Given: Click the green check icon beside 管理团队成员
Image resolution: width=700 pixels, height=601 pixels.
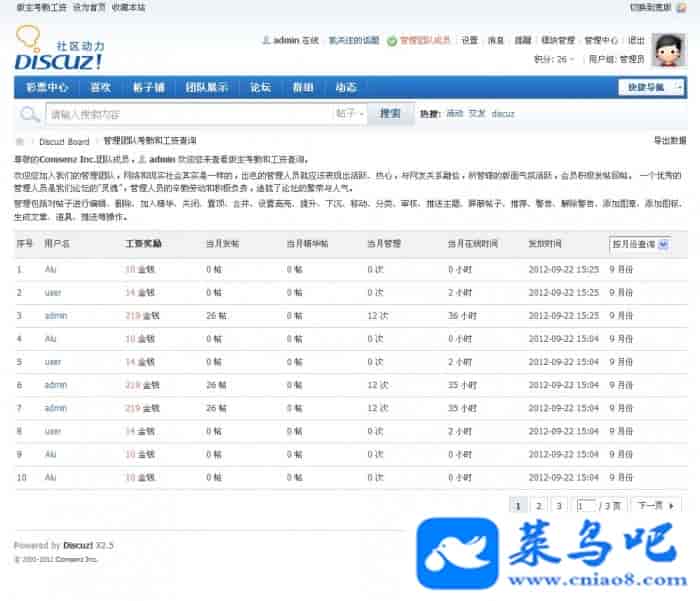Looking at the screenshot, I should (392, 41).
